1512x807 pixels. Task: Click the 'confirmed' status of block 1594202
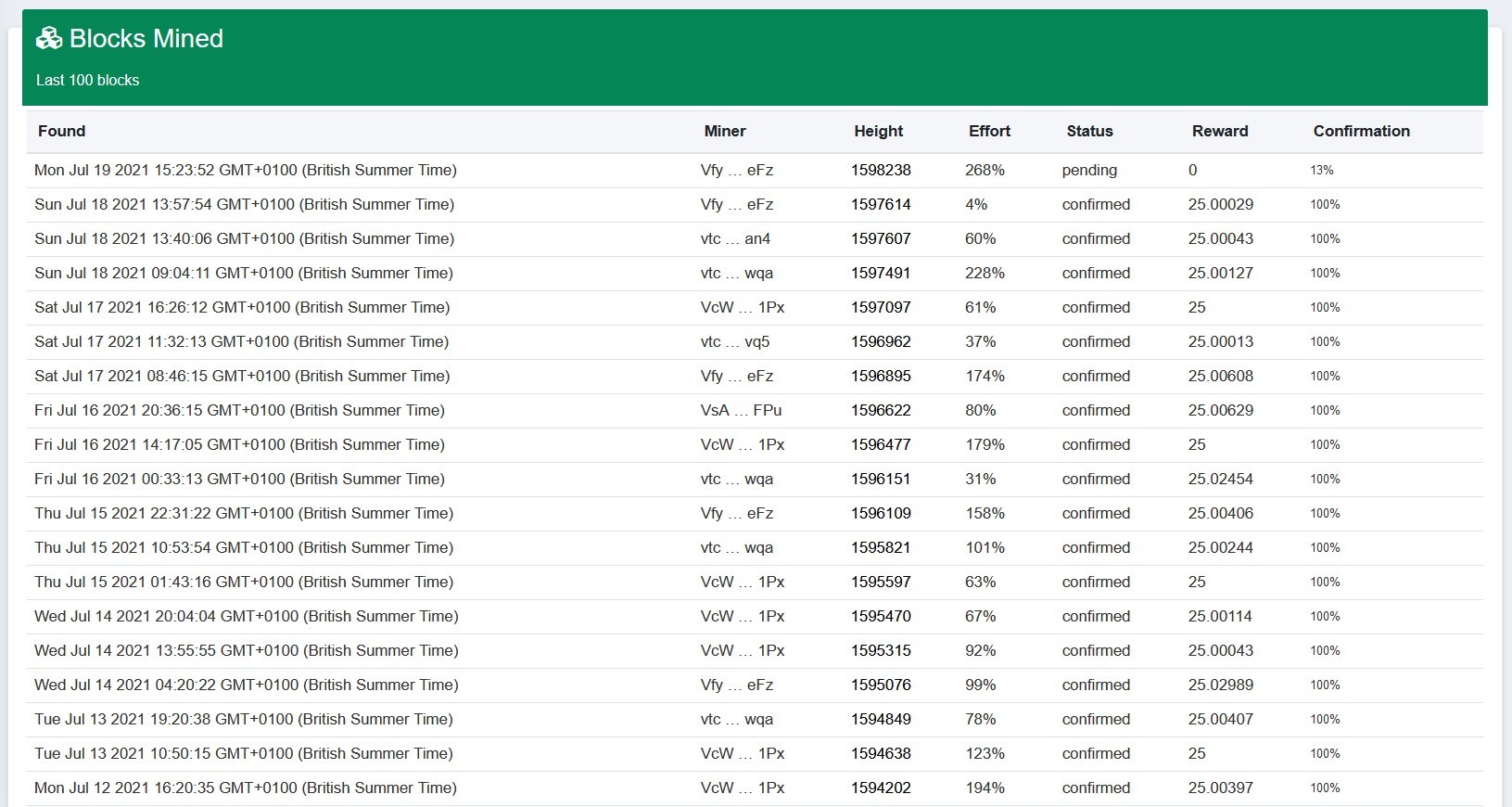coord(1096,788)
